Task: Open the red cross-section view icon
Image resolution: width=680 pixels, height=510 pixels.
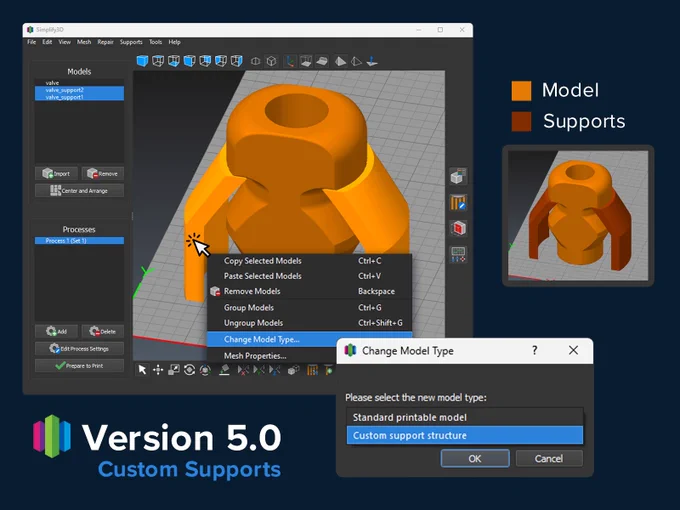Action: pyautogui.click(x=458, y=228)
